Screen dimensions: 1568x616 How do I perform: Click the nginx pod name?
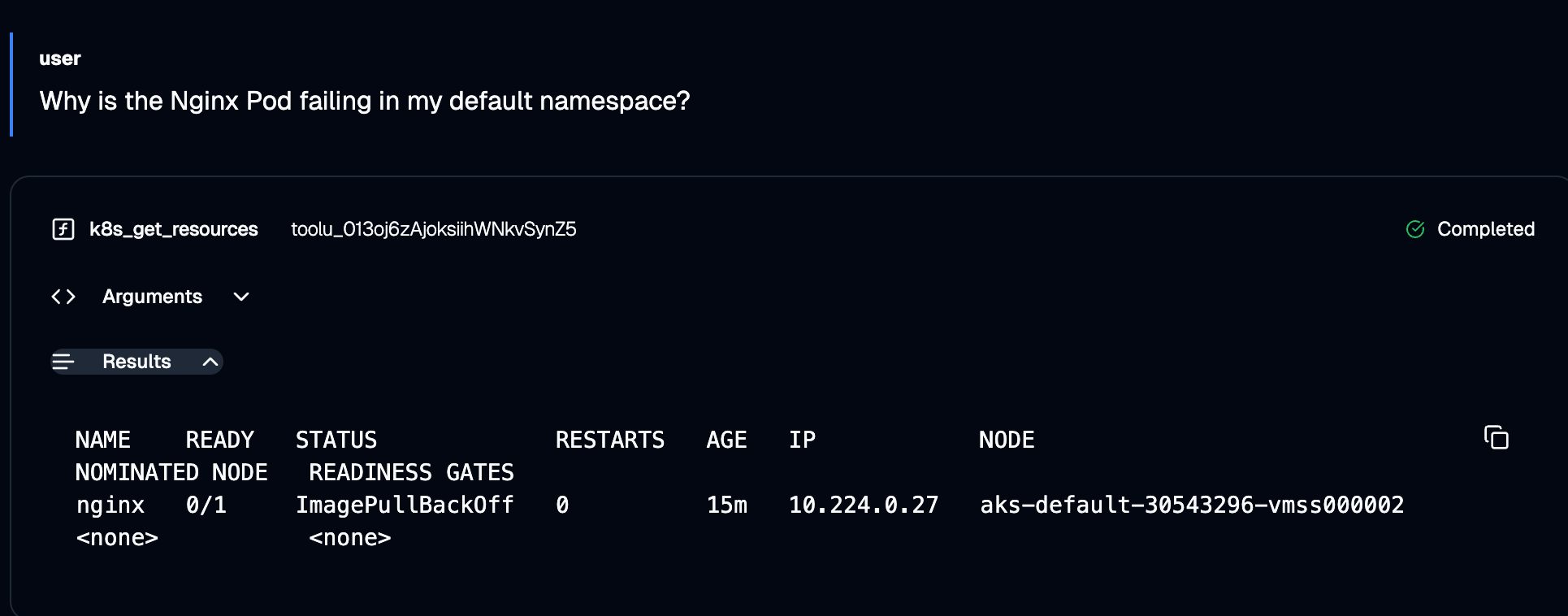[110, 505]
